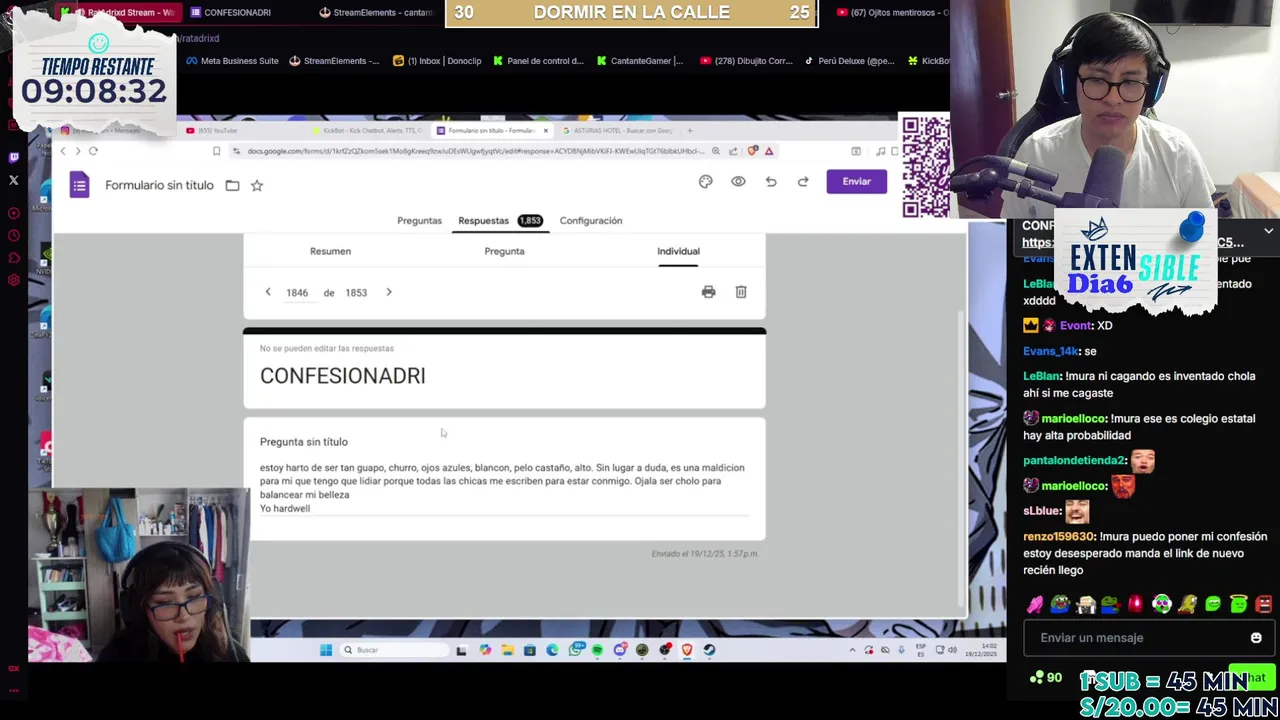The width and height of the screenshot is (1280, 720).
Task: Open the CantanteGamer bookmark
Action: [639, 61]
